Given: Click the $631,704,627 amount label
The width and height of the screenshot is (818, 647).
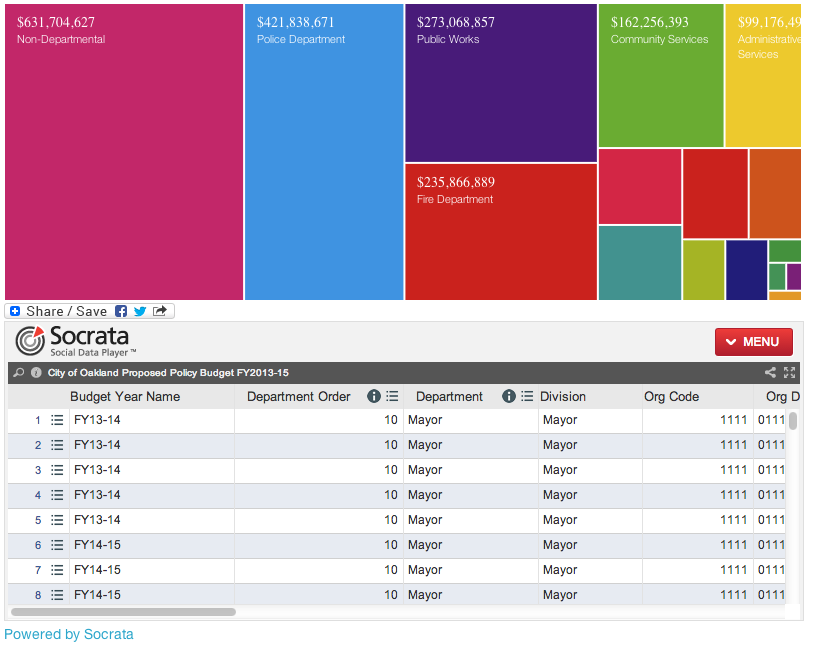Looking at the screenshot, I should click(x=56, y=22).
